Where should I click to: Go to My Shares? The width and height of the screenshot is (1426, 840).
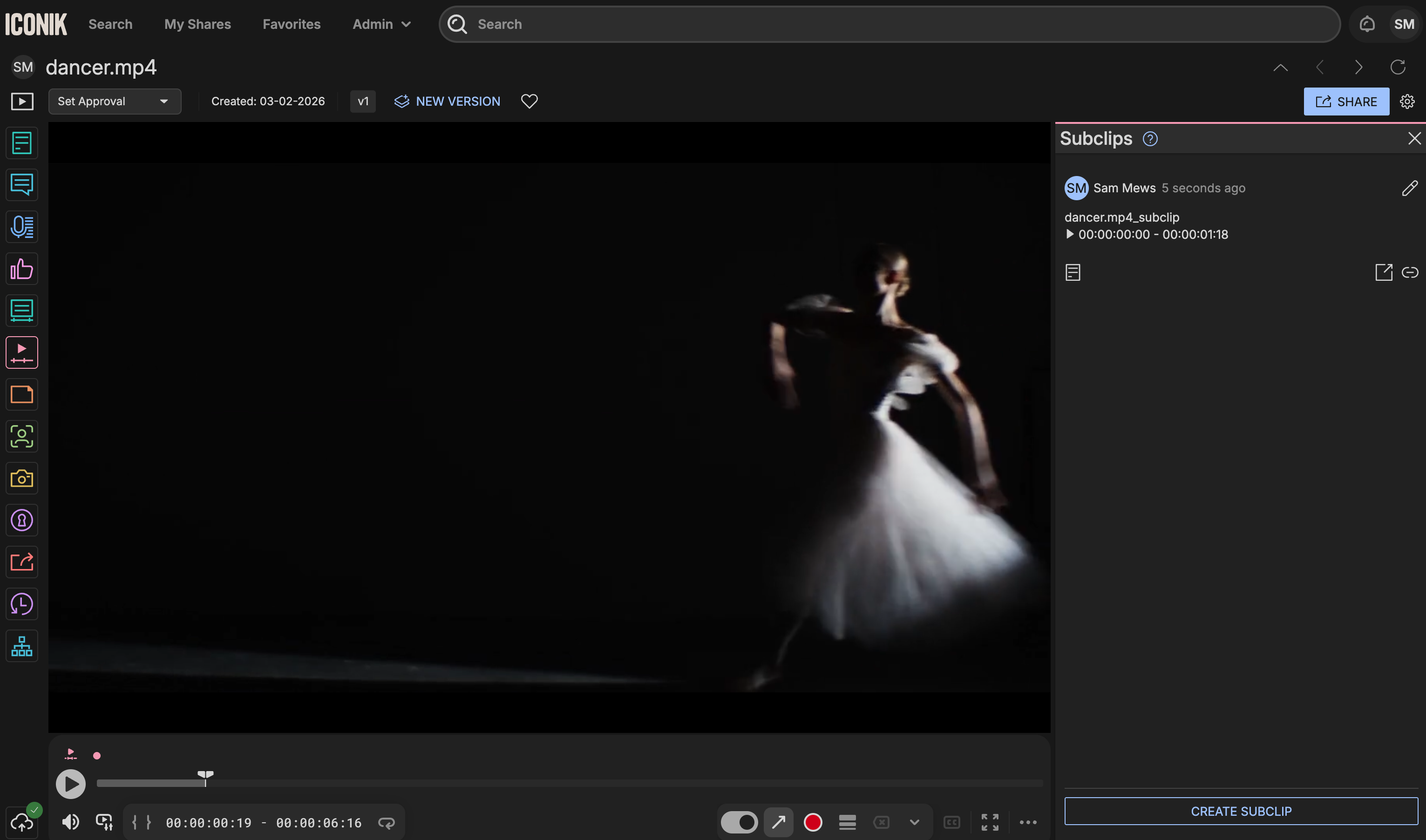197,24
